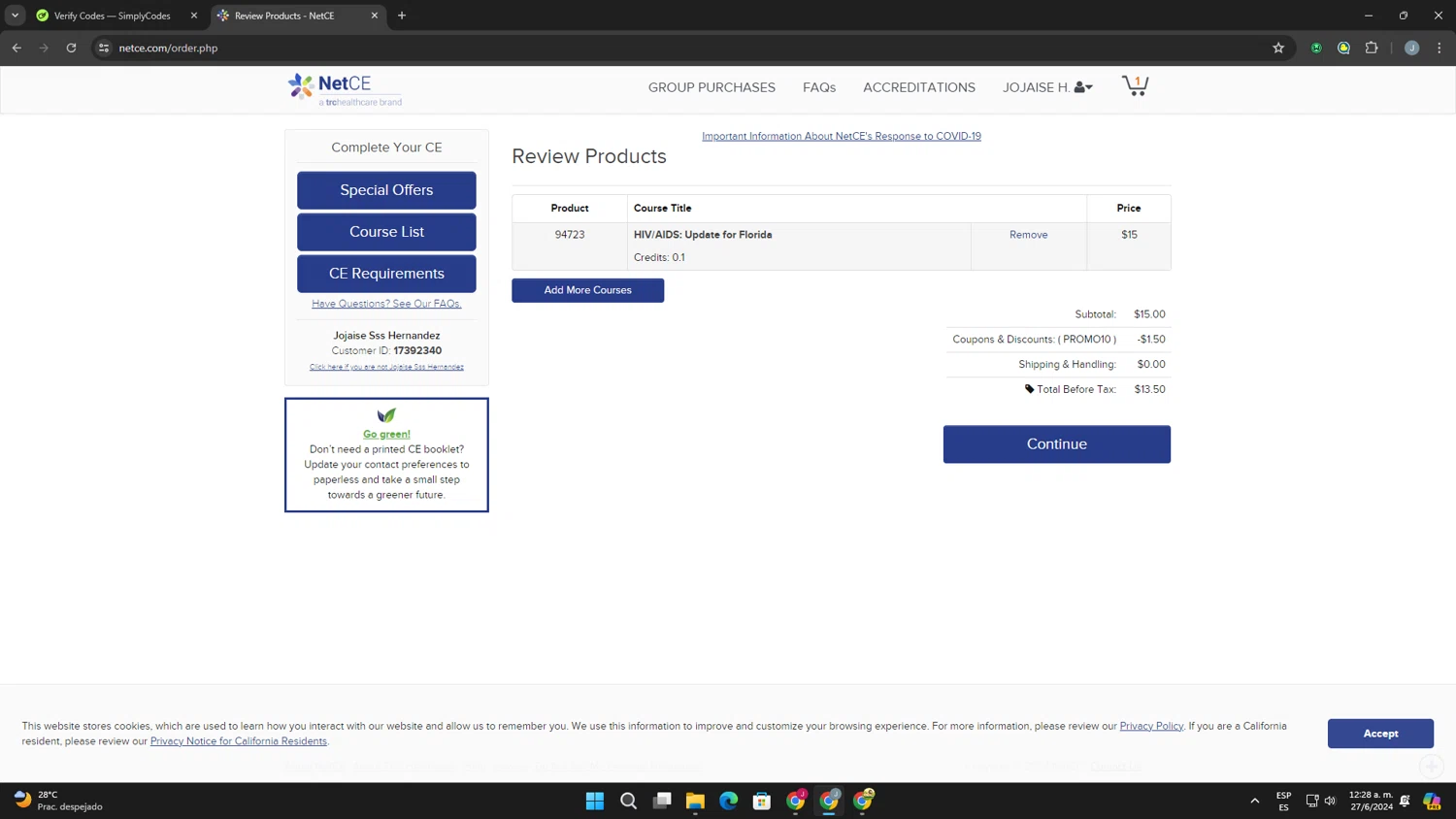Click the Go green! link

pyautogui.click(x=386, y=434)
